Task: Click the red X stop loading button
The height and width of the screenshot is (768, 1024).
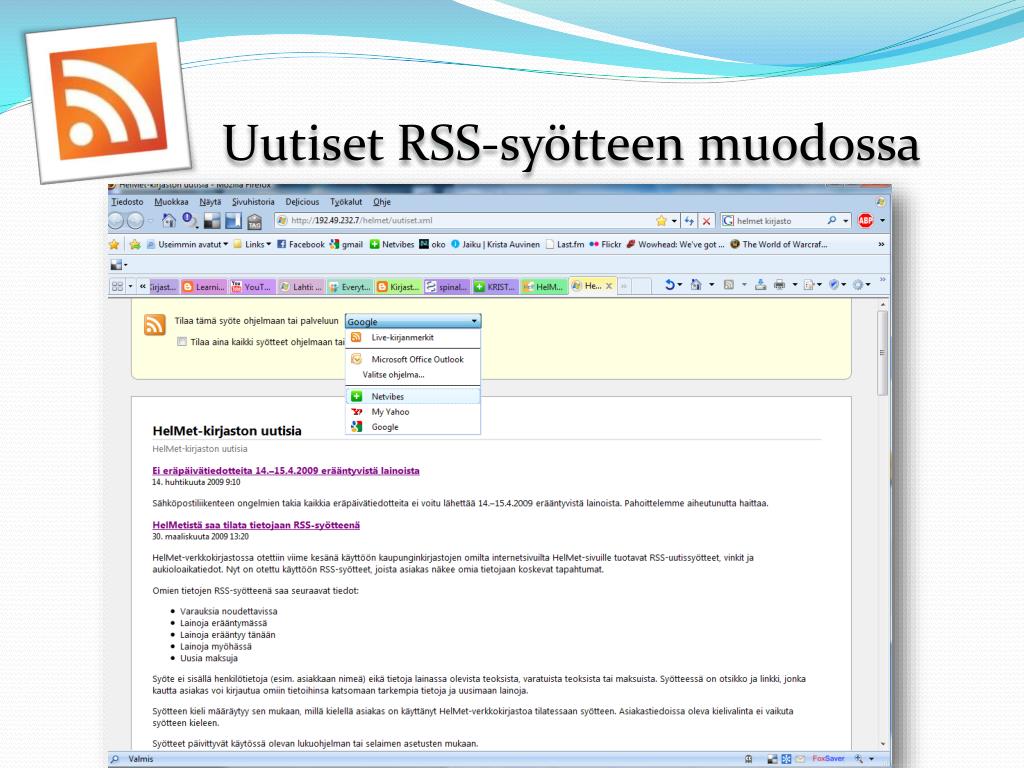Action: (x=706, y=221)
